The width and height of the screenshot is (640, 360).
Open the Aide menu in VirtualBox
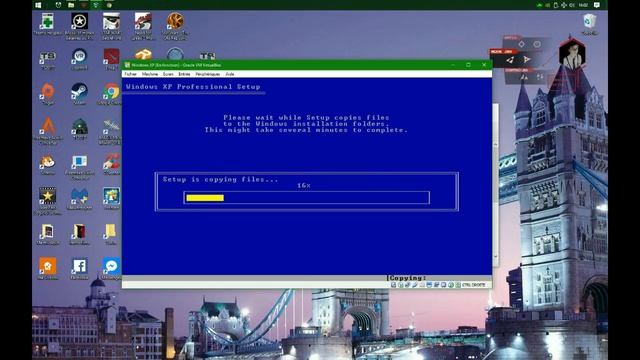point(230,74)
